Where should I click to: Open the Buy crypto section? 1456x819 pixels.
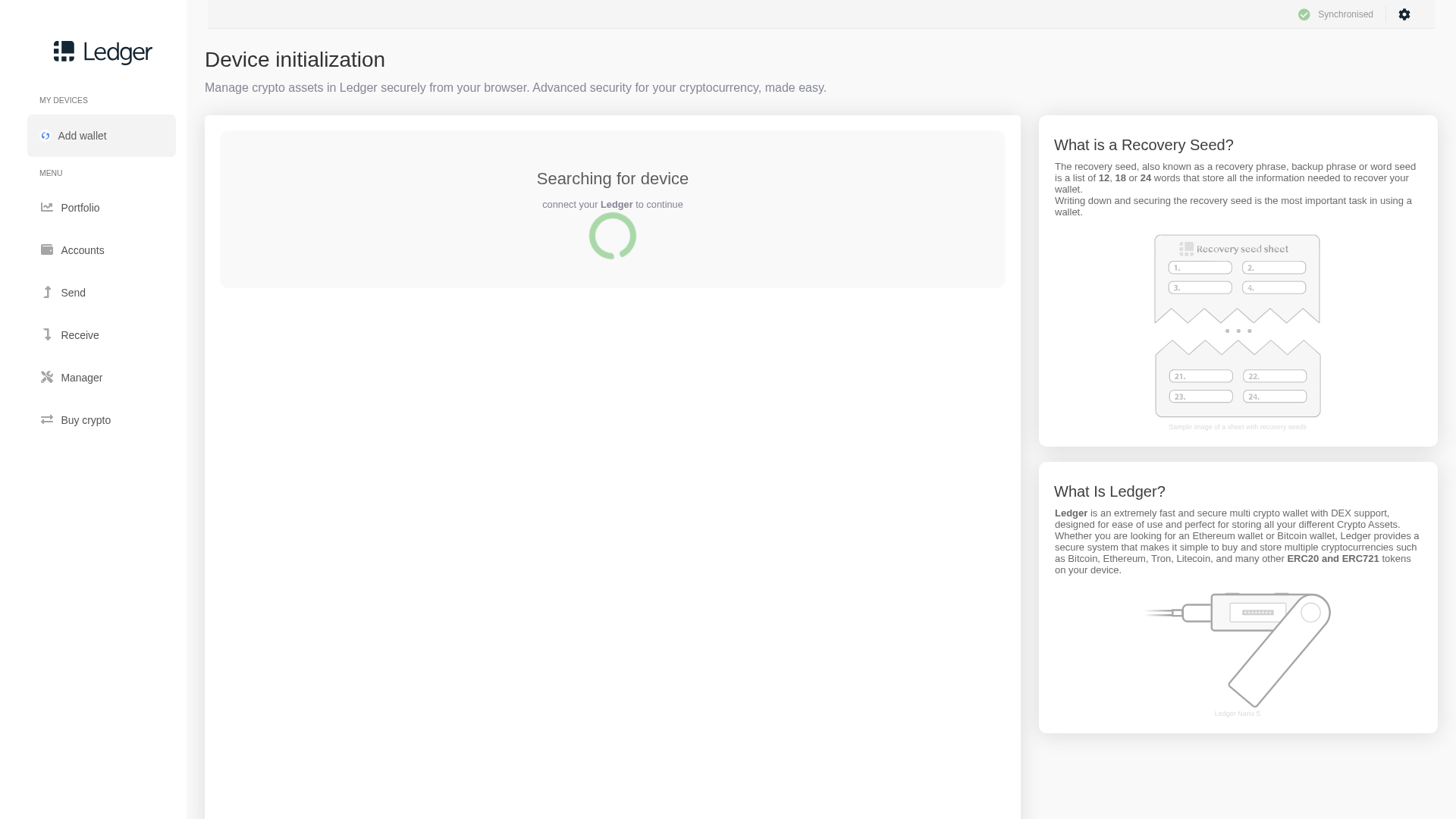click(102, 420)
